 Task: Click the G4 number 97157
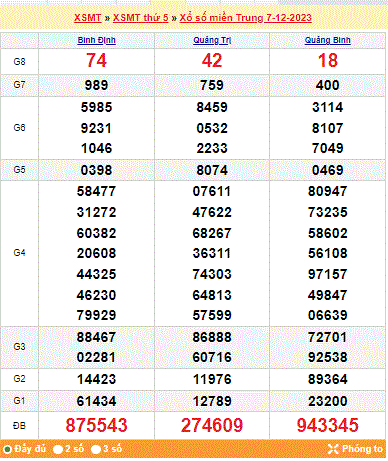[x=328, y=274]
